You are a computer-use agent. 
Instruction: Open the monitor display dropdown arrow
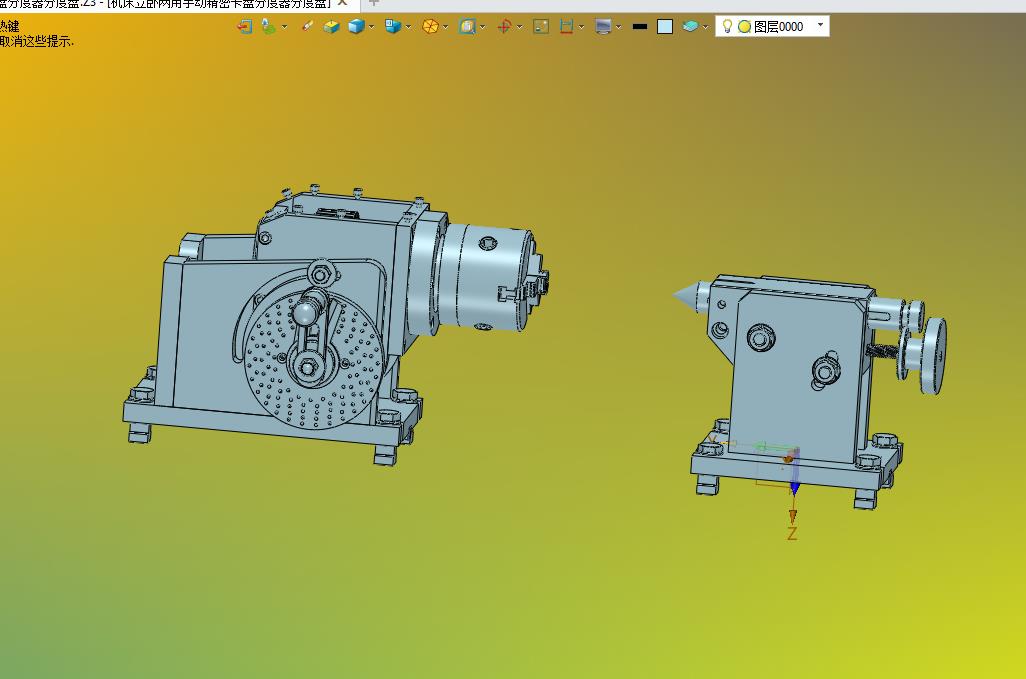(x=618, y=27)
